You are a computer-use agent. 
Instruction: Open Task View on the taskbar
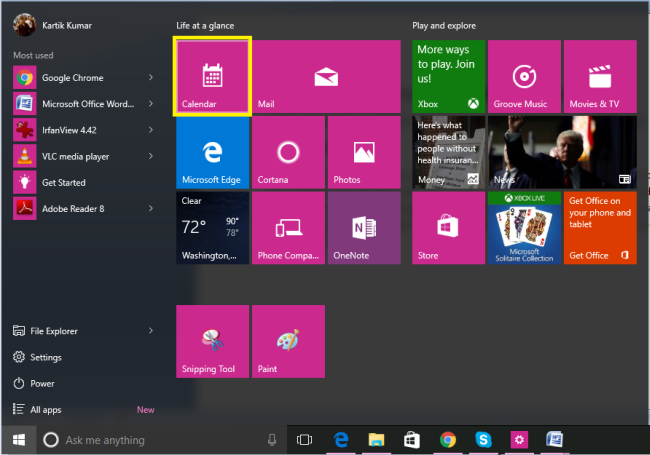[304, 440]
